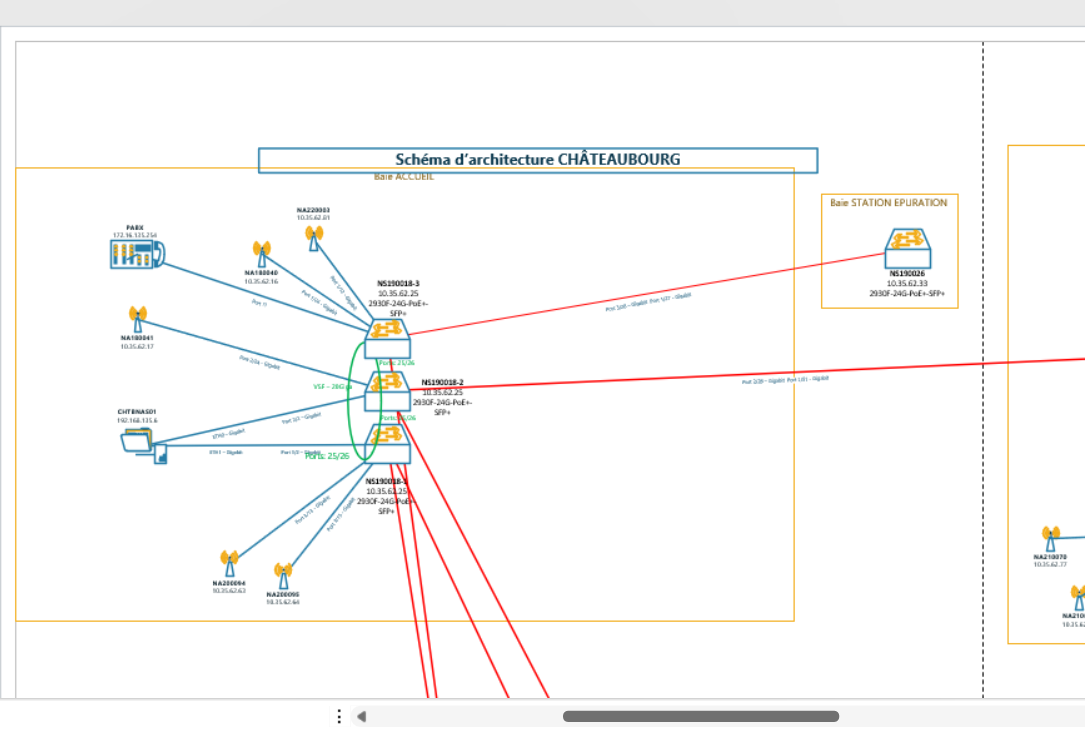Click the large green Ports: 25/26 label
Screen dimensions: 1085x733
327,456
